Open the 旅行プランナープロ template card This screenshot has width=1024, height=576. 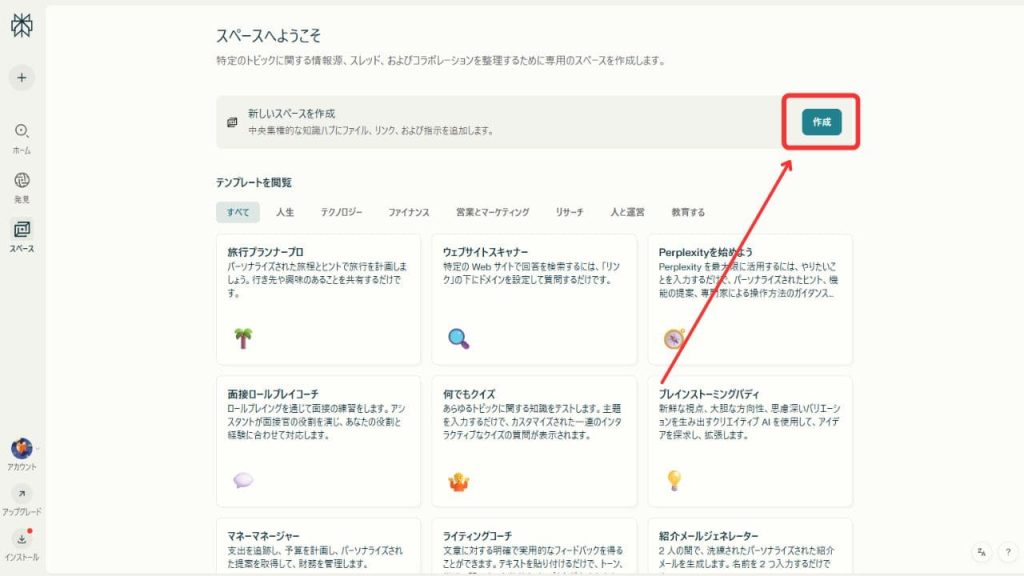(319, 300)
